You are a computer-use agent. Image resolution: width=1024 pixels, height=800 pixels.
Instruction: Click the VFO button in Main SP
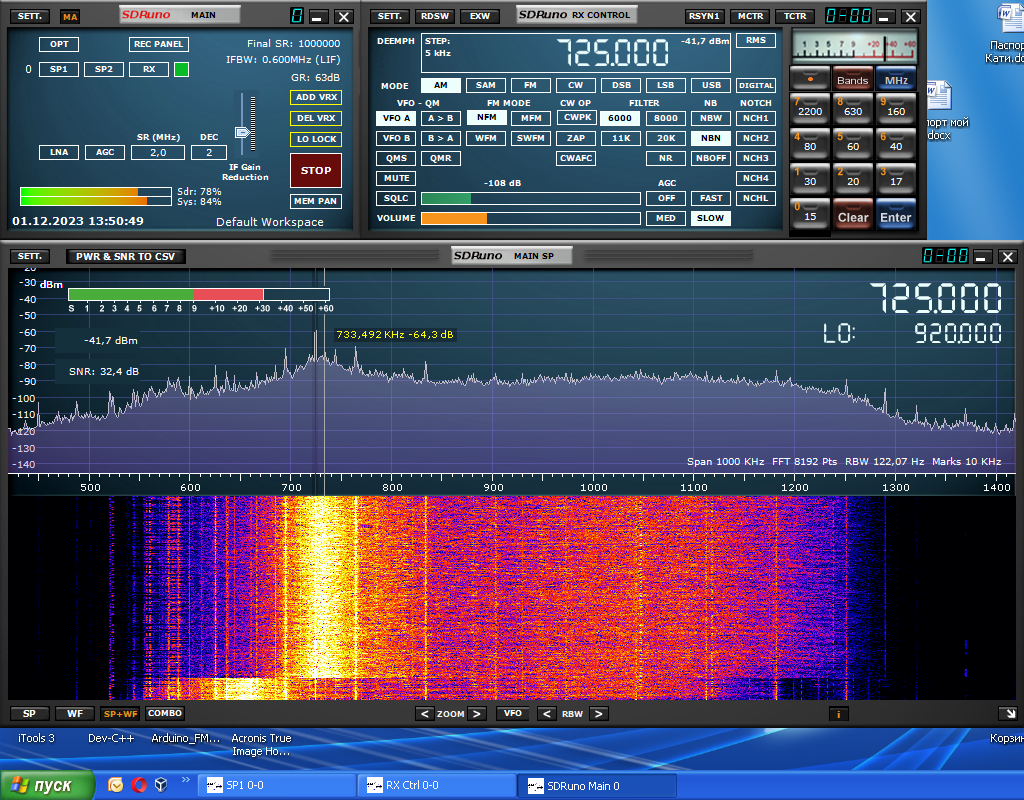[513, 713]
